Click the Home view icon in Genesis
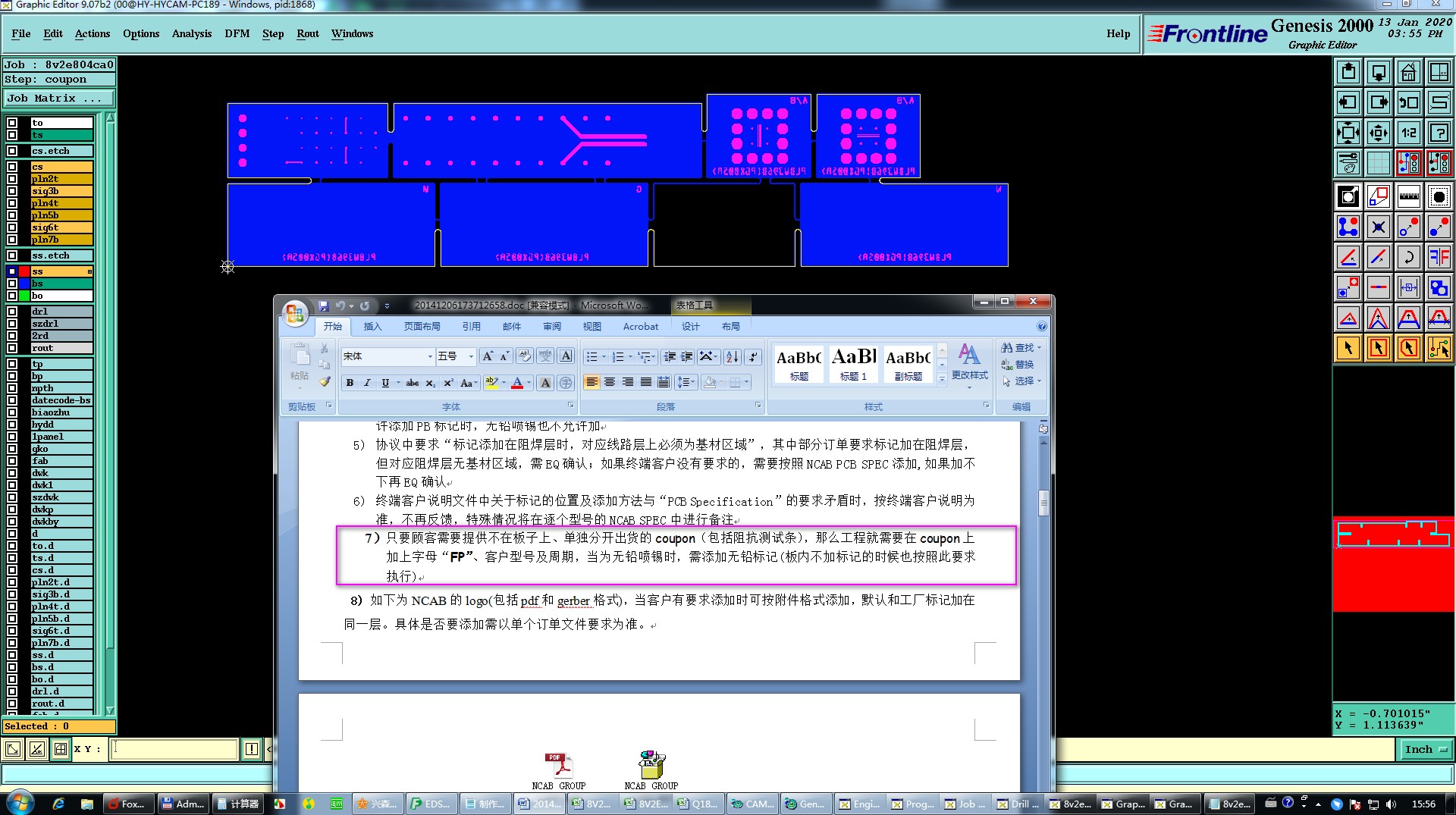1456x815 pixels. (x=1408, y=72)
